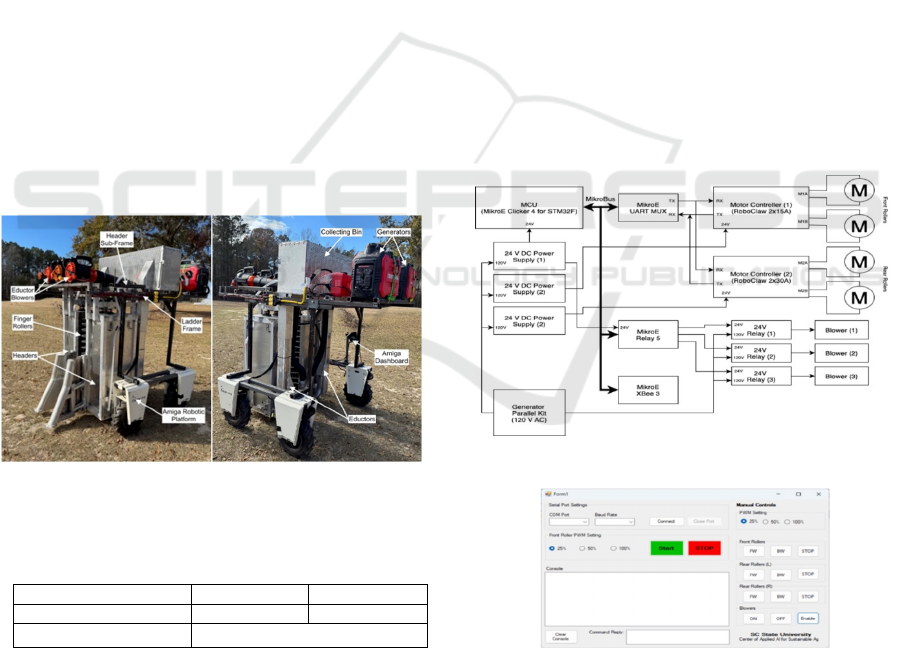Click FW under Front Rollers
The width and height of the screenshot is (901, 648).
752,549
